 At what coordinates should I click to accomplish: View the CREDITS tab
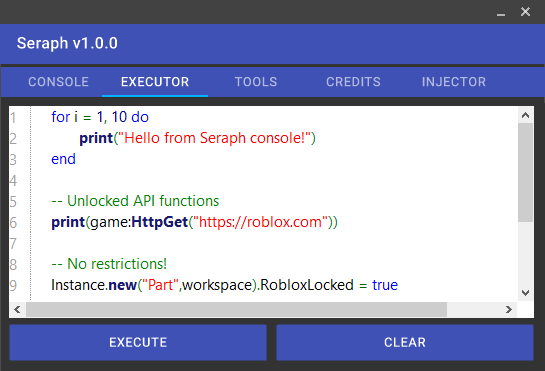(353, 82)
